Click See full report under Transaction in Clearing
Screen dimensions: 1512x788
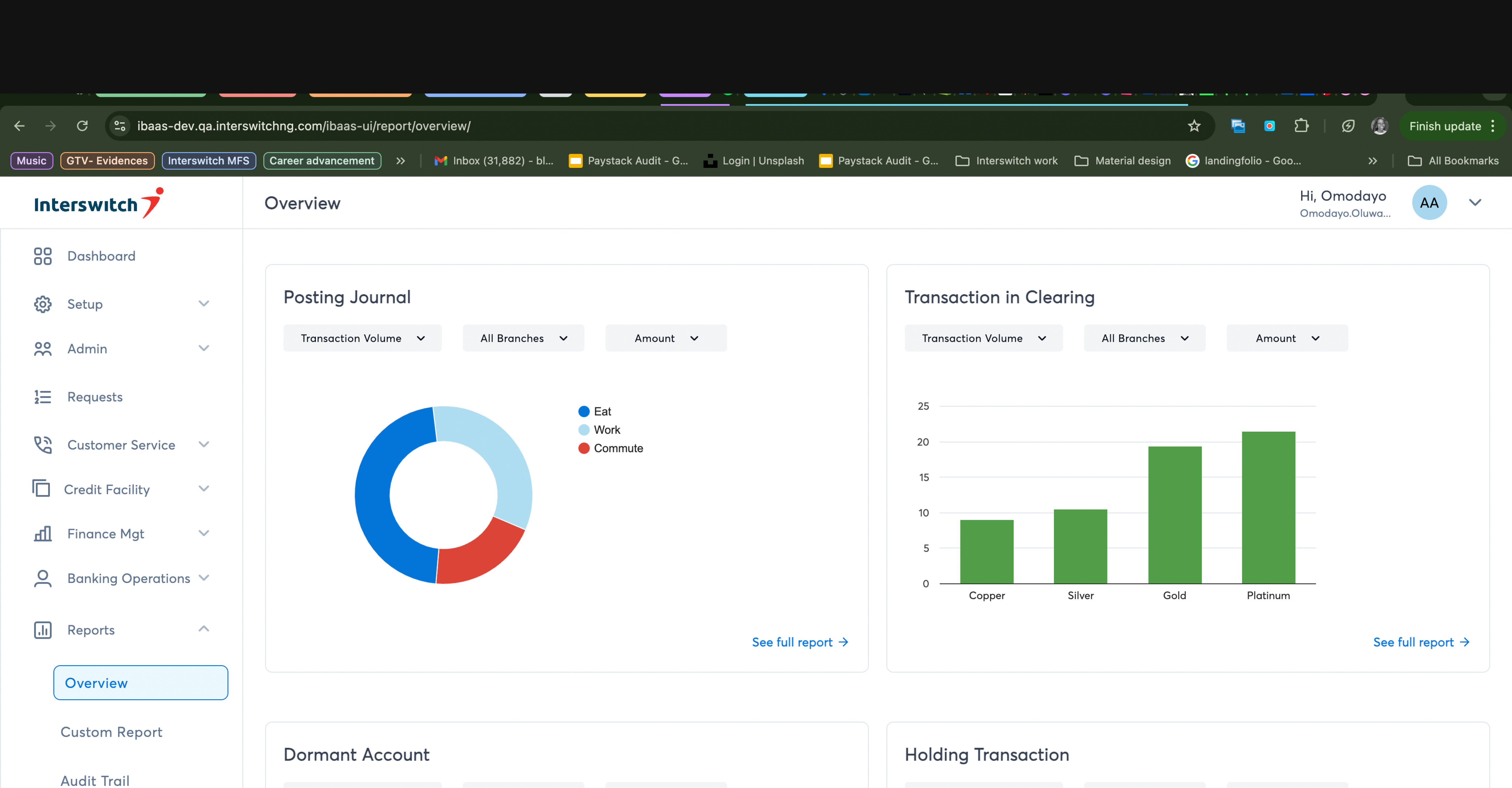[x=1422, y=642]
